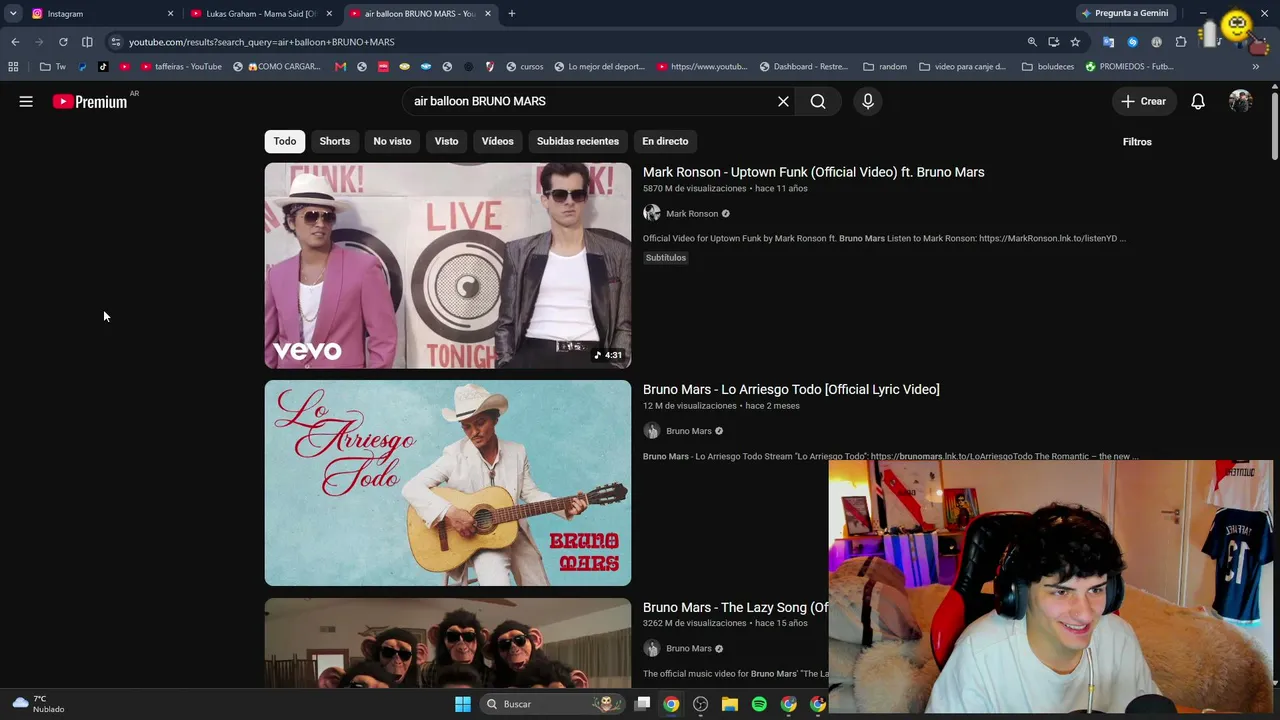Click the taskbar Buscar search box
The image size is (1280, 720).
(x=553, y=704)
